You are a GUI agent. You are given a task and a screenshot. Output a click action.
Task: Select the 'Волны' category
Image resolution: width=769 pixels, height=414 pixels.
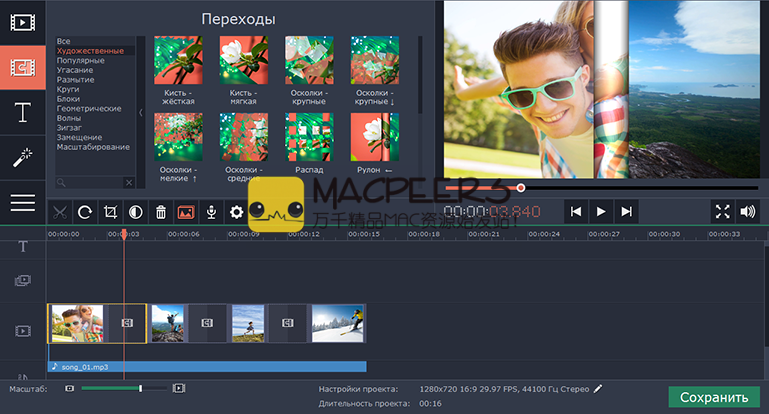69,118
